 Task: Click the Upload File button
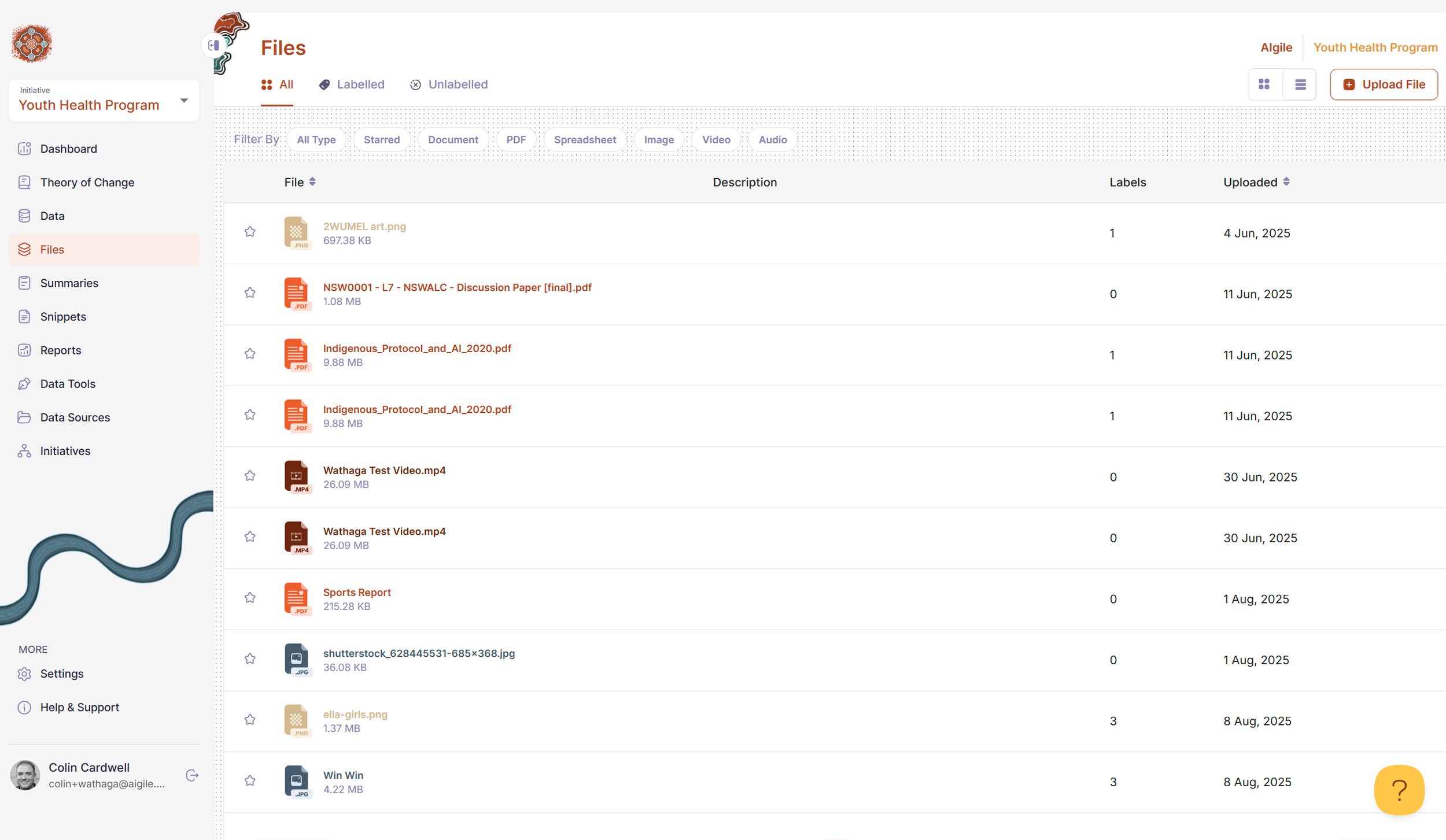click(x=1383, y=84)
